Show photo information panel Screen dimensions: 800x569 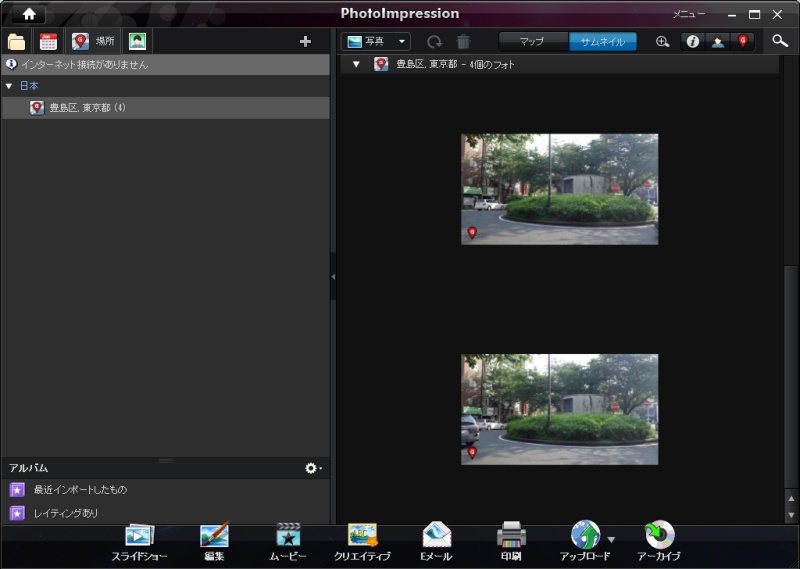tap(692, 41)
